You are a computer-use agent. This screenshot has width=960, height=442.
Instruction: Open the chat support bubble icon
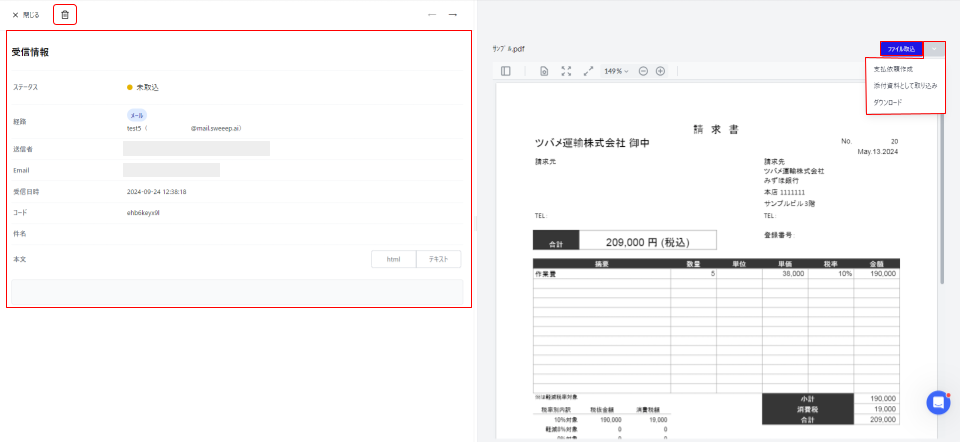[x=938, y=402]
